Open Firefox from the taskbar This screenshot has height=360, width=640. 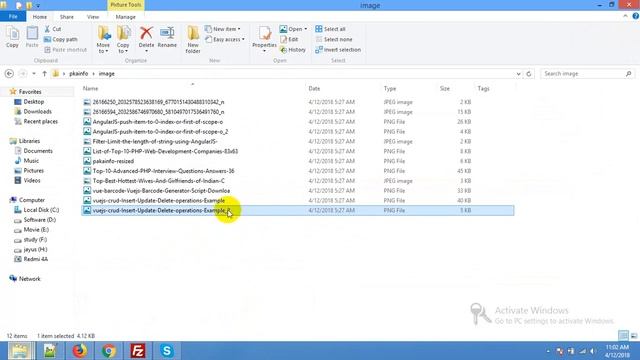pyautogui.click(x=80, y=351)
